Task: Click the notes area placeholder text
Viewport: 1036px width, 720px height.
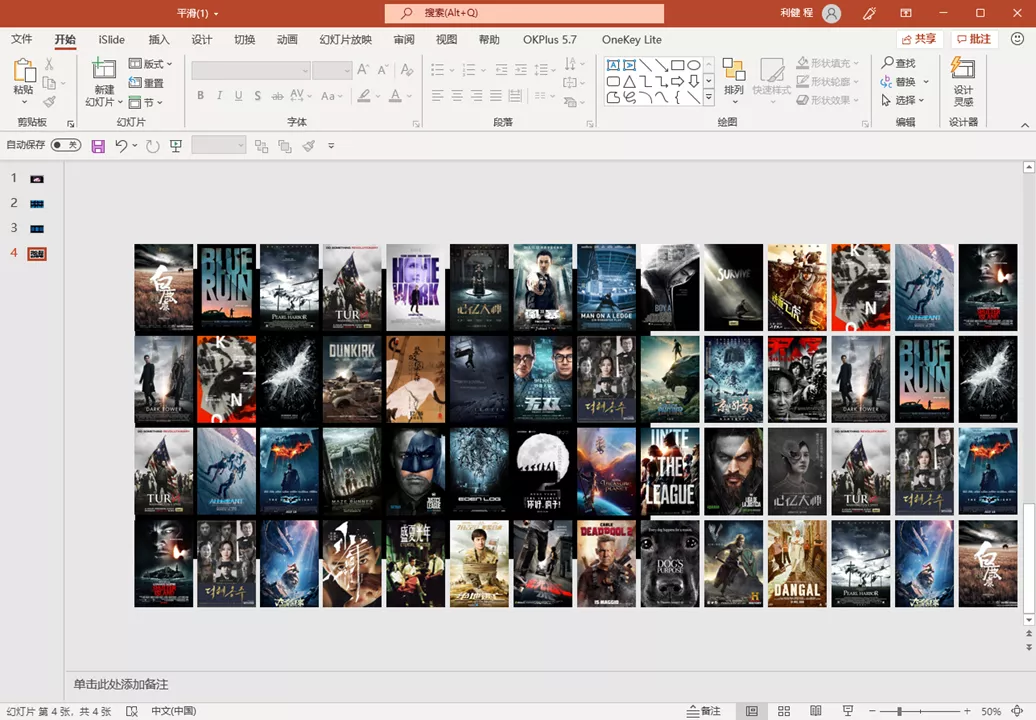Action: [x=121, y=684]
